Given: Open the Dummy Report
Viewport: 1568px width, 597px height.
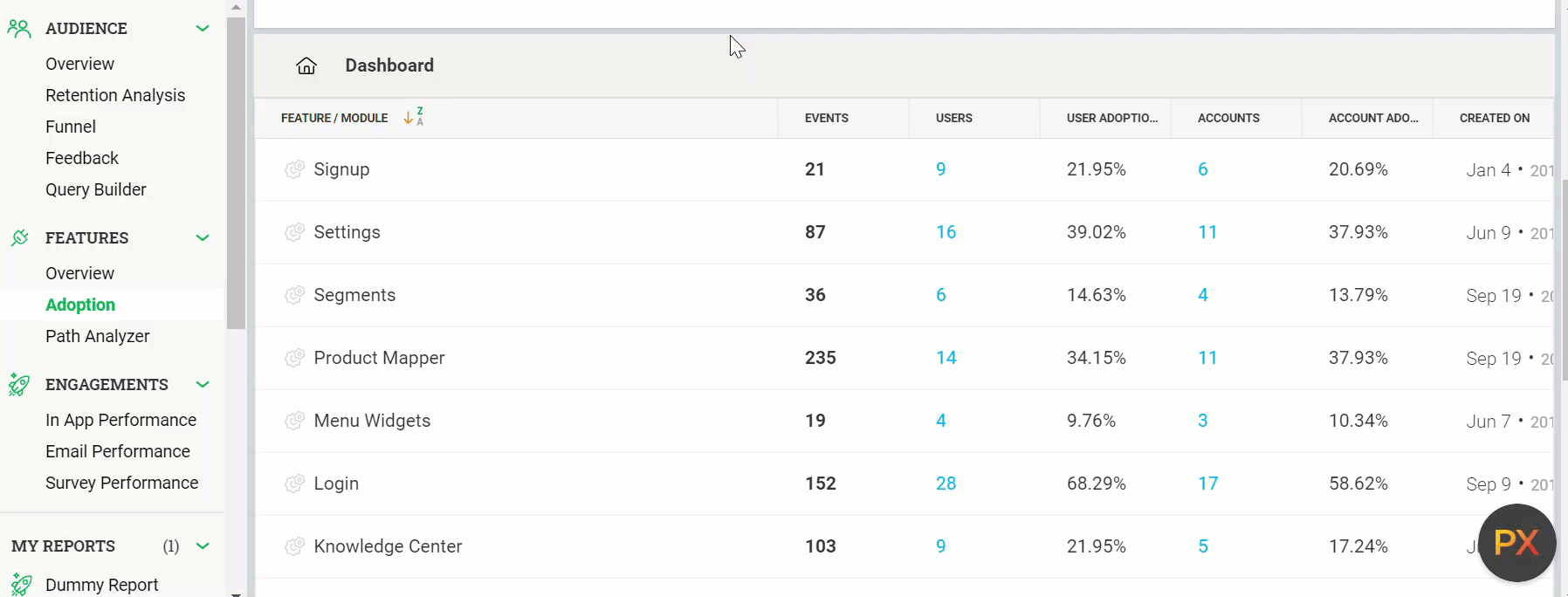Looking at the screenshot, I should [102, 585].
